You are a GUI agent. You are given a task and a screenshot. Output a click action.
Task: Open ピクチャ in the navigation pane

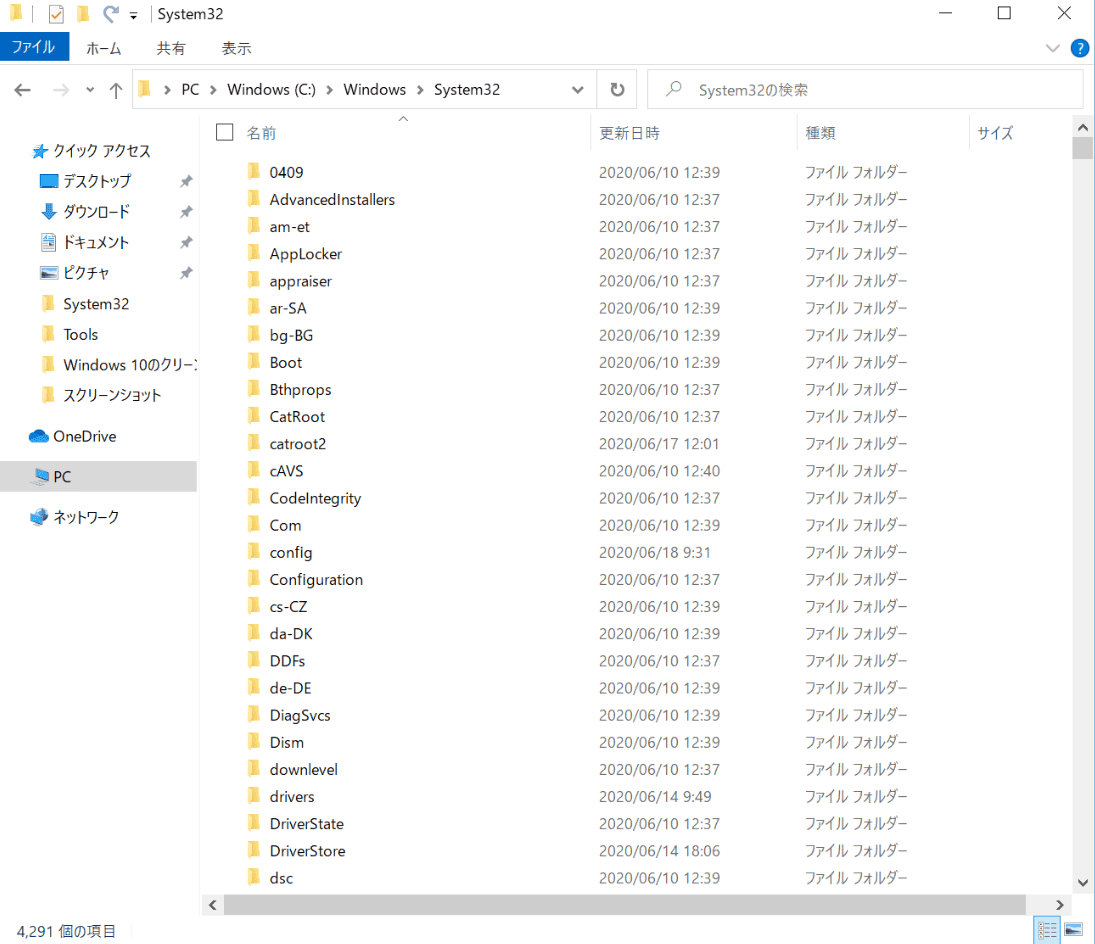[x=86, y=273]
